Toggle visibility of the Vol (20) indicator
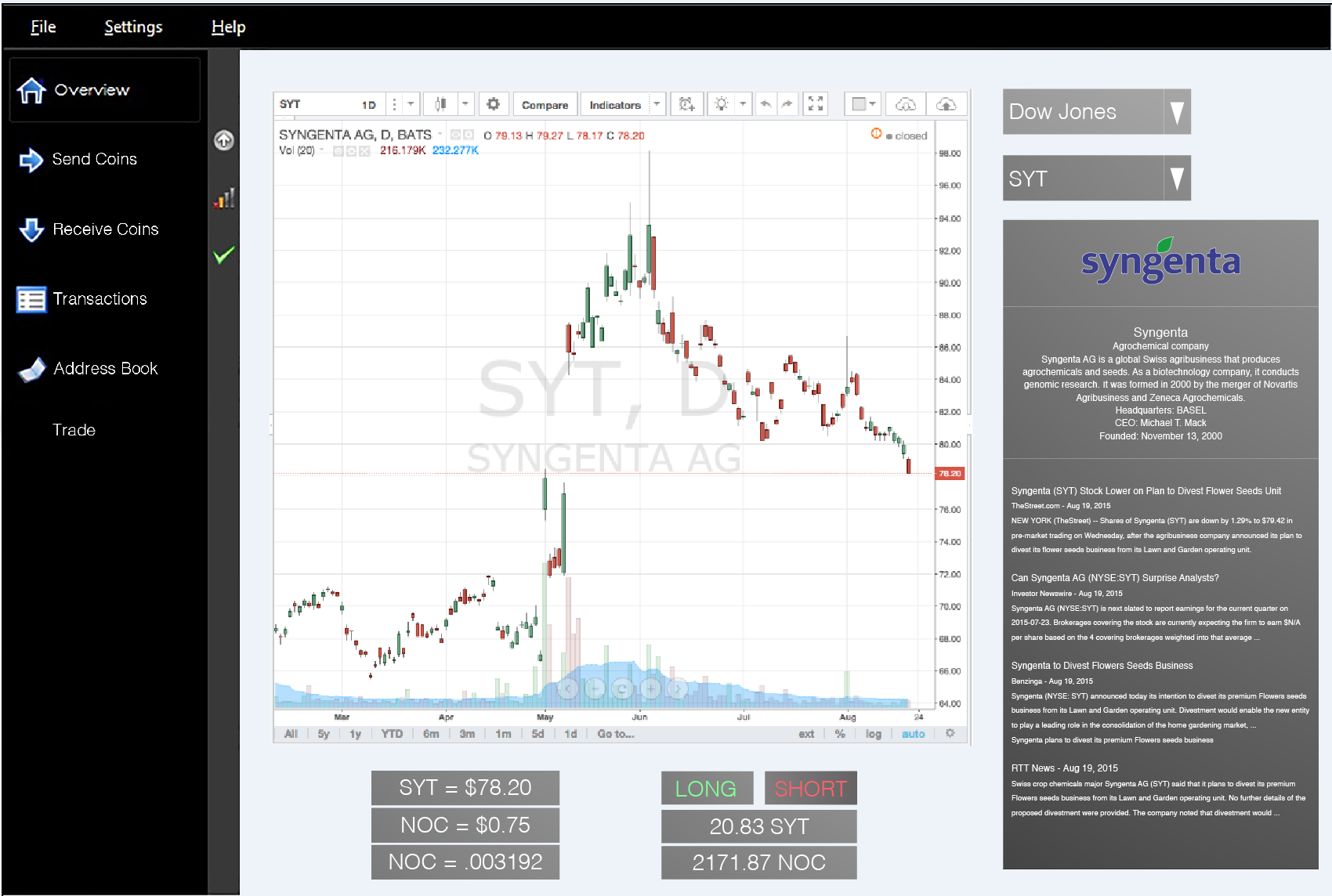The height and width of the screenshot is (896, 1332). (338, 150)
